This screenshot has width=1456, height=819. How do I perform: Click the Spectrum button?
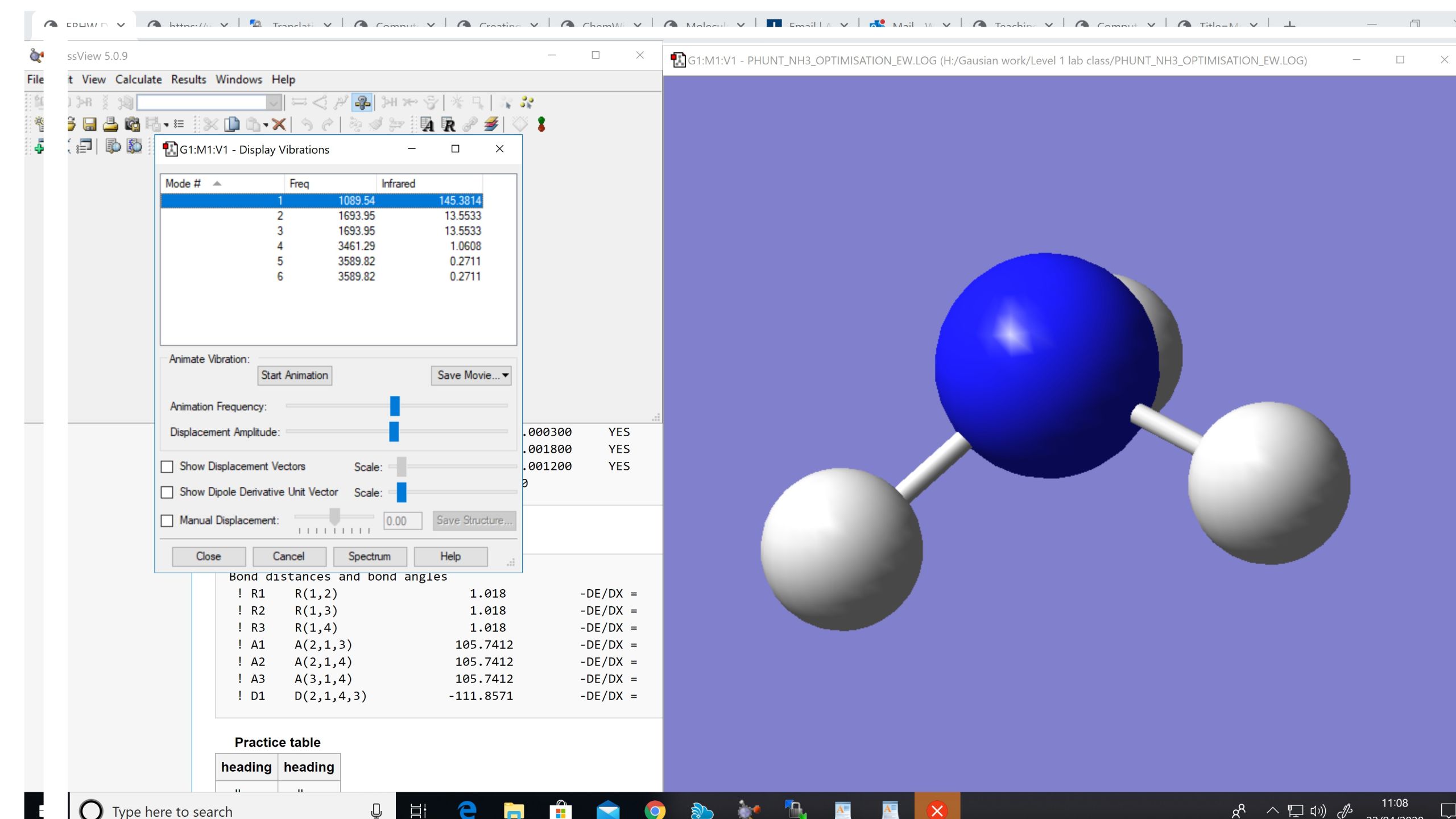coord(370,556)
